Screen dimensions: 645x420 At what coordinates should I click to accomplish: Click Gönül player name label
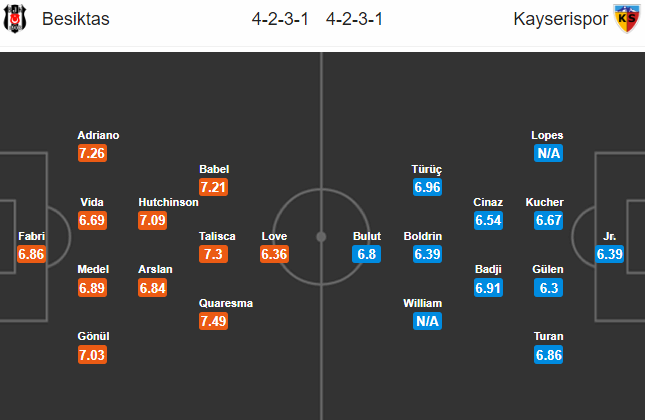tap(93, 336)
